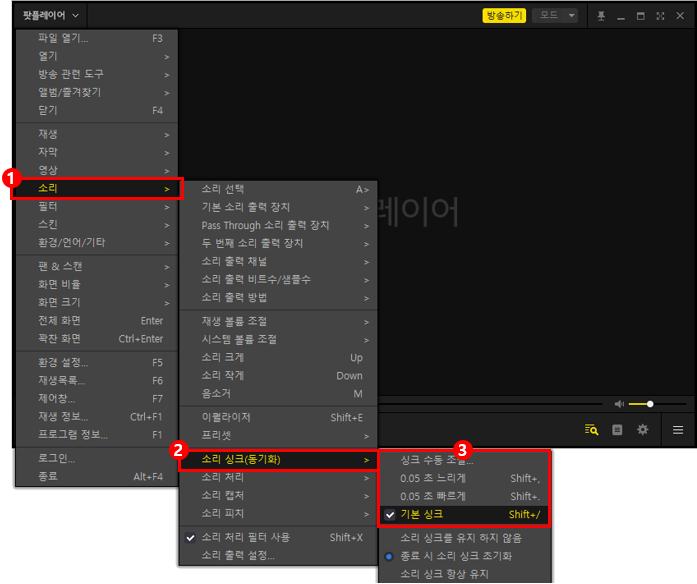
Task: Click the playback seek bar
Action: [490, 404]
